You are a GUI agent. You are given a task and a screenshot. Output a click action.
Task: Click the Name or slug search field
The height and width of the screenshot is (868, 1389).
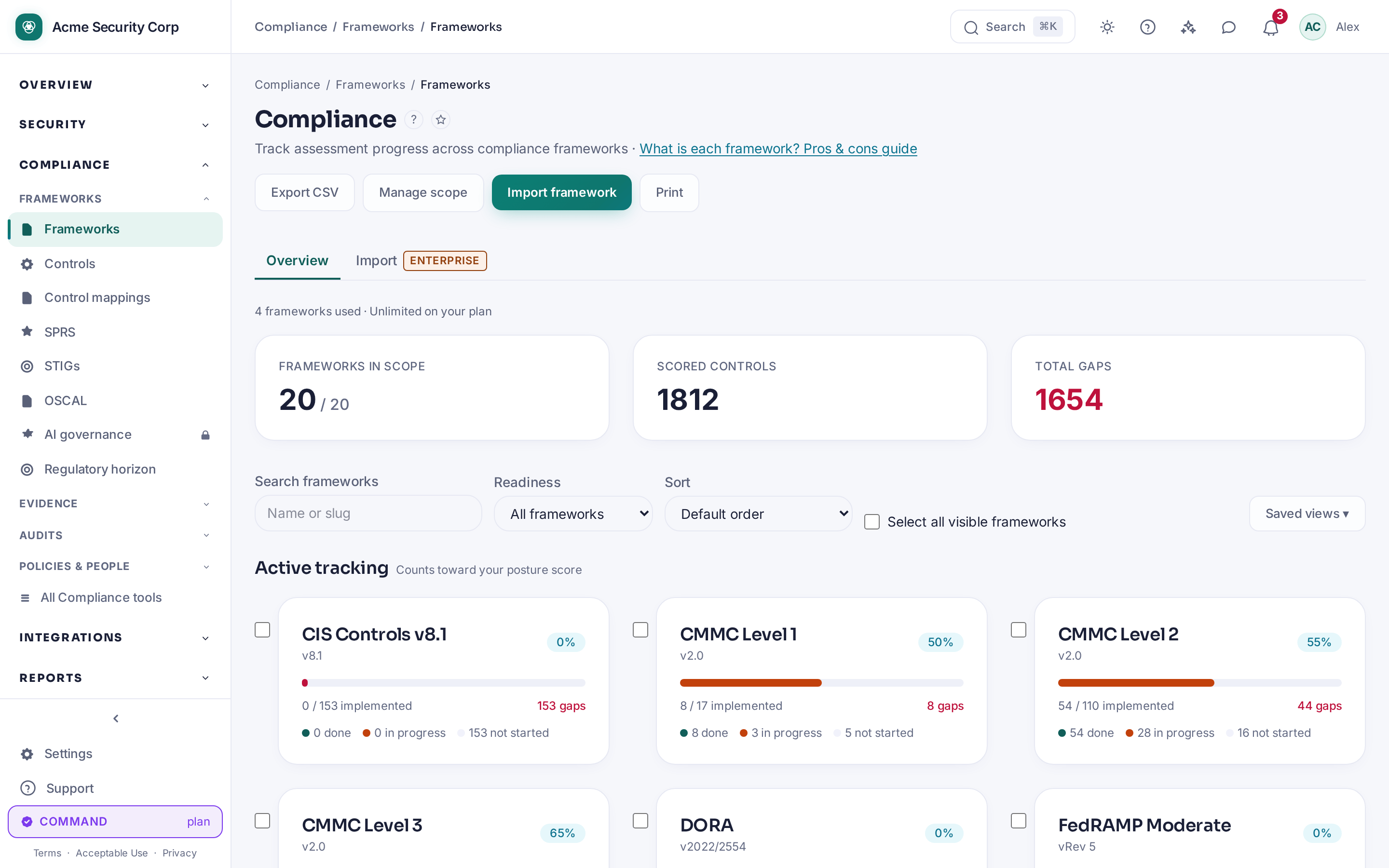[368, 513]
